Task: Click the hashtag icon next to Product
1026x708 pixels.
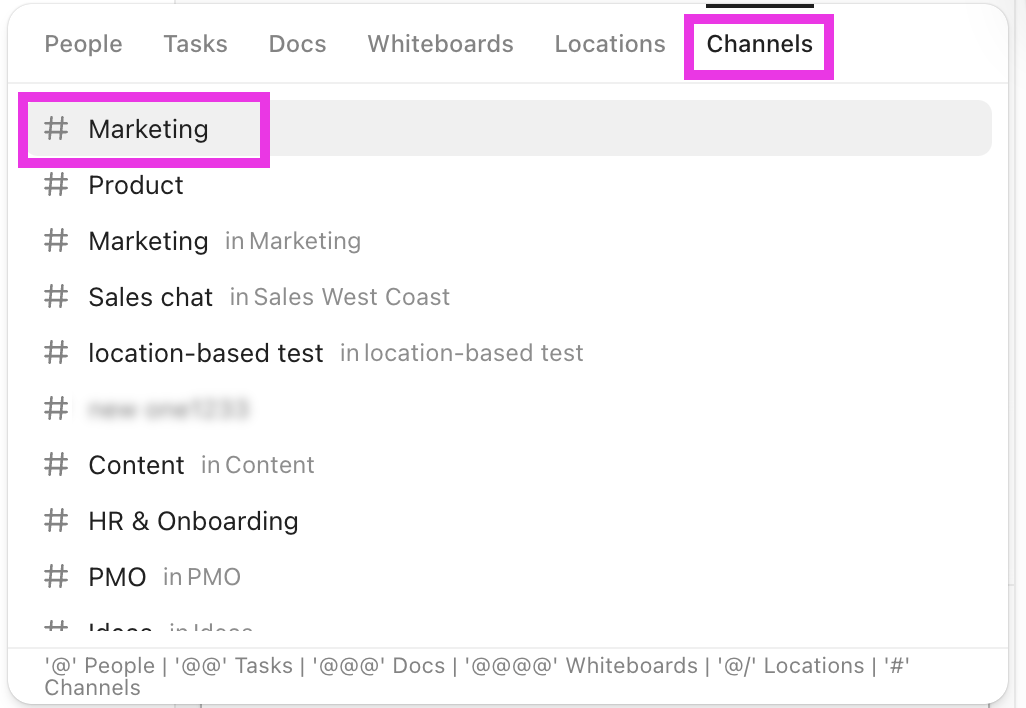Action: tap(56, 185)
